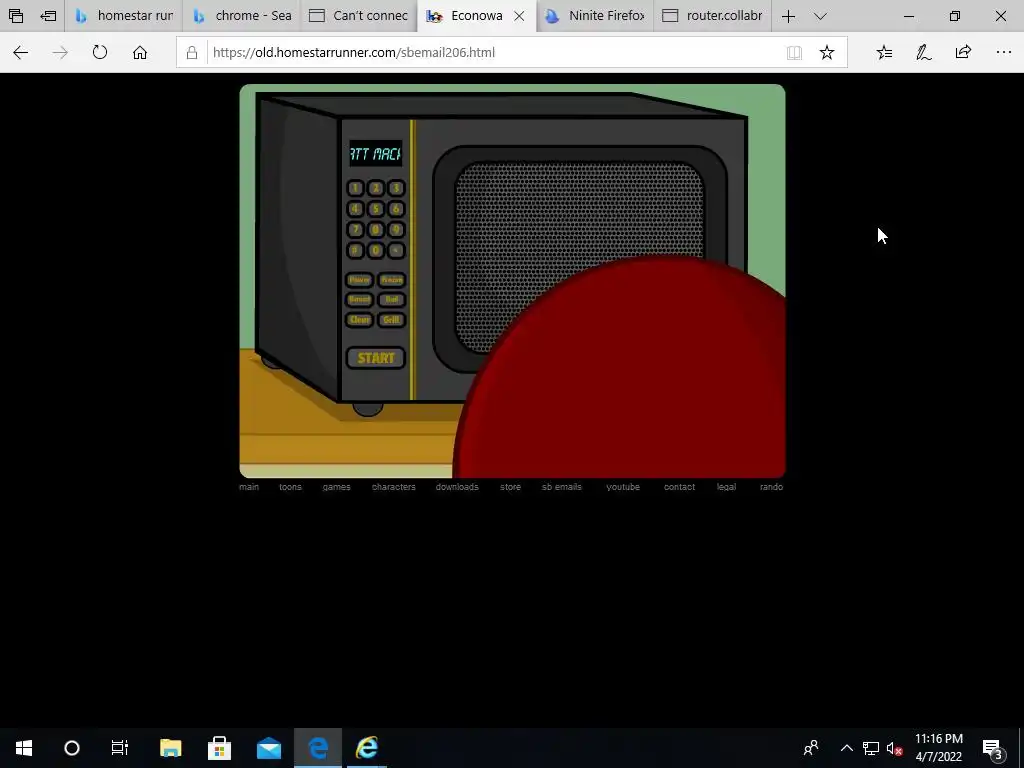
Task: Open Task View
Action: tap(120, 748)
